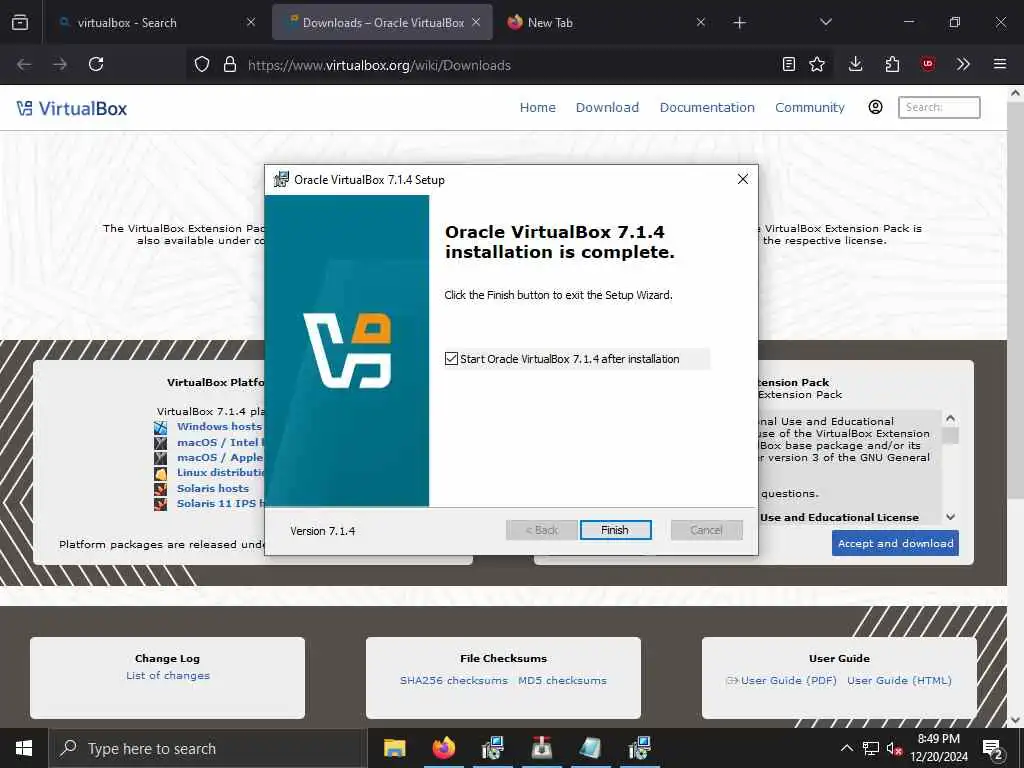Viewport: 1024px width, 768px height.
Task: Click the tracking protection shield icon
Action: point(202,65)
